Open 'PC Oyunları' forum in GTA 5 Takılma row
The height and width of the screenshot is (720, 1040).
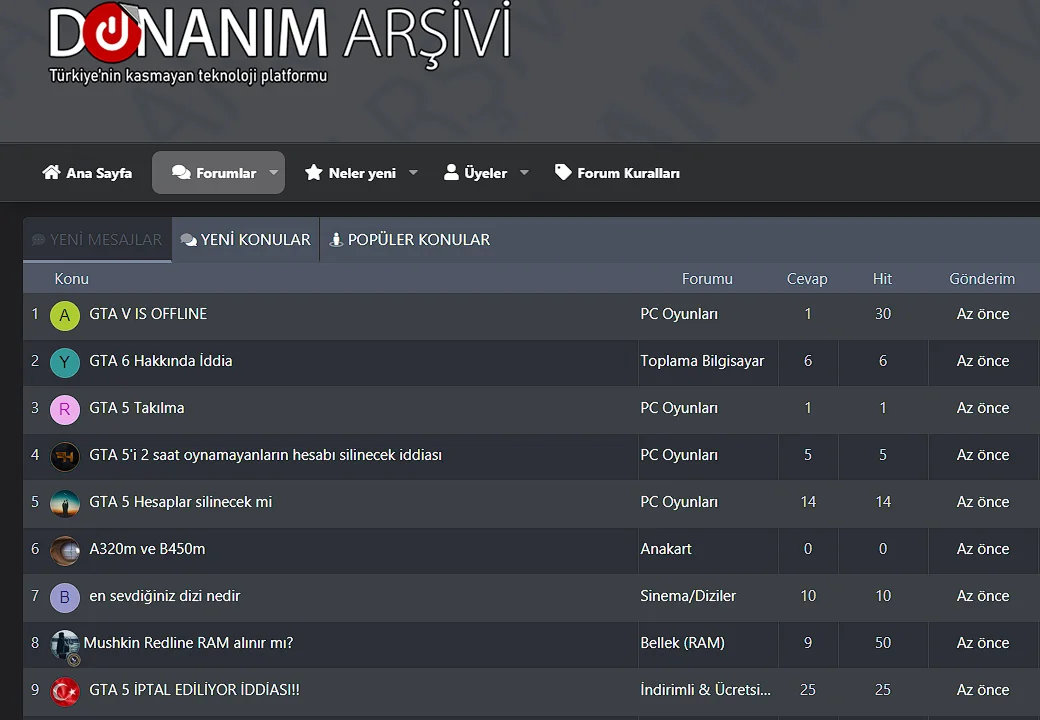pos(679,408)
